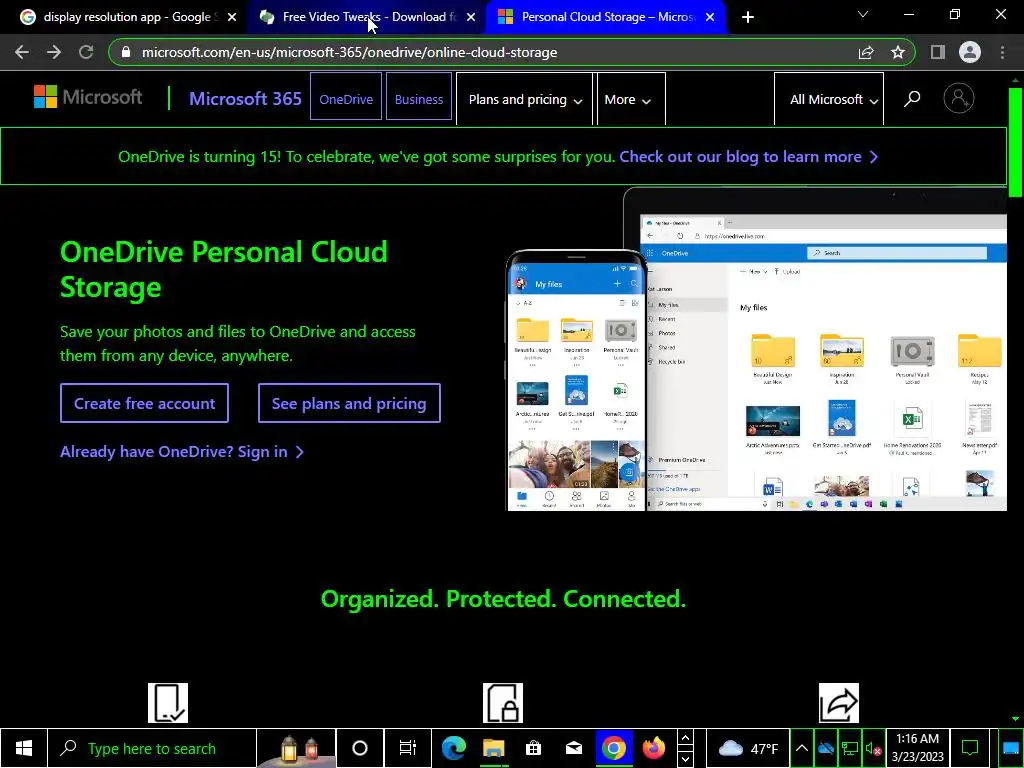Open Task View in the taskbar
The height and width of the screenshot is (768, 1024).
coord(407,748)
